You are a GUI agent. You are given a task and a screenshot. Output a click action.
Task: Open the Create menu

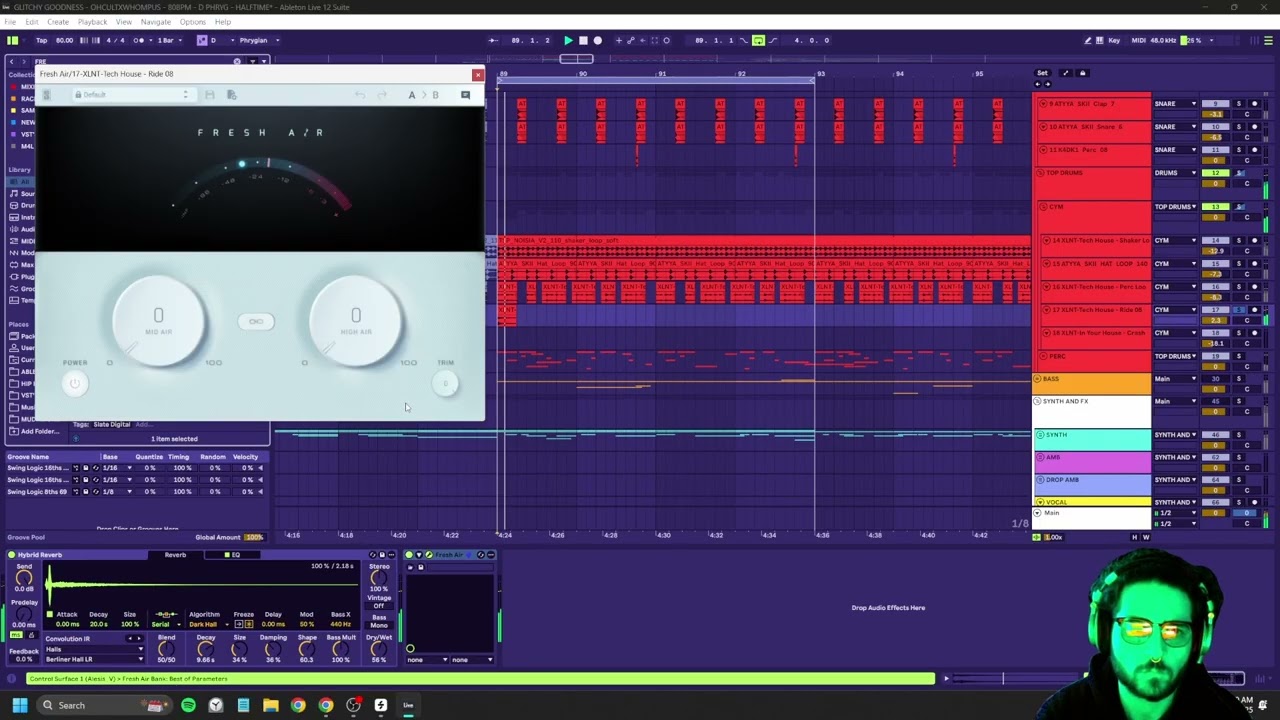[58, 22]
